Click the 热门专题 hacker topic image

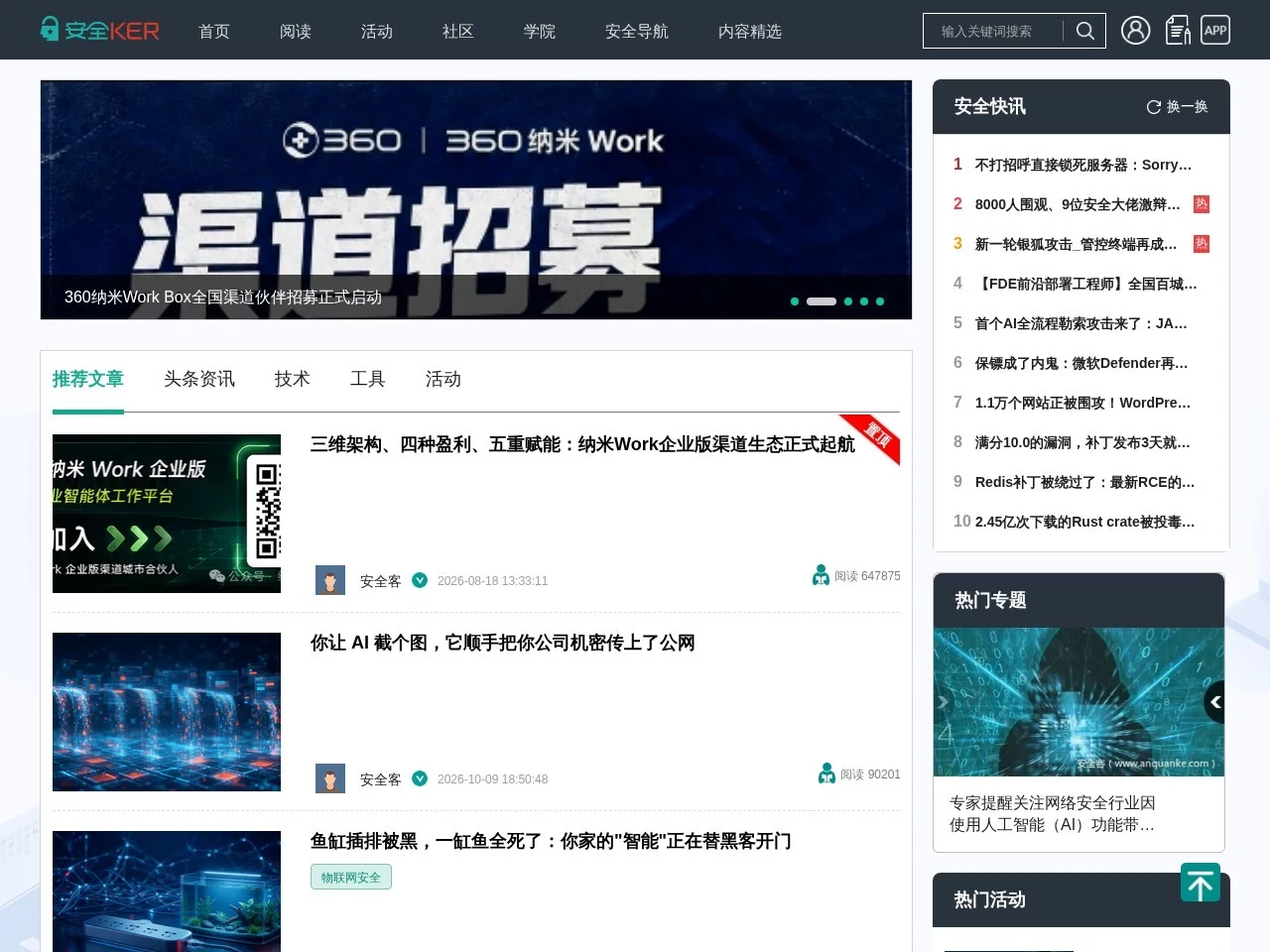pos(1079,702)
